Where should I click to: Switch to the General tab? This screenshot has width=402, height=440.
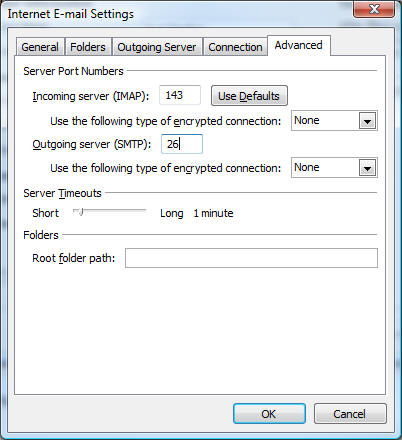coord(40,47)
